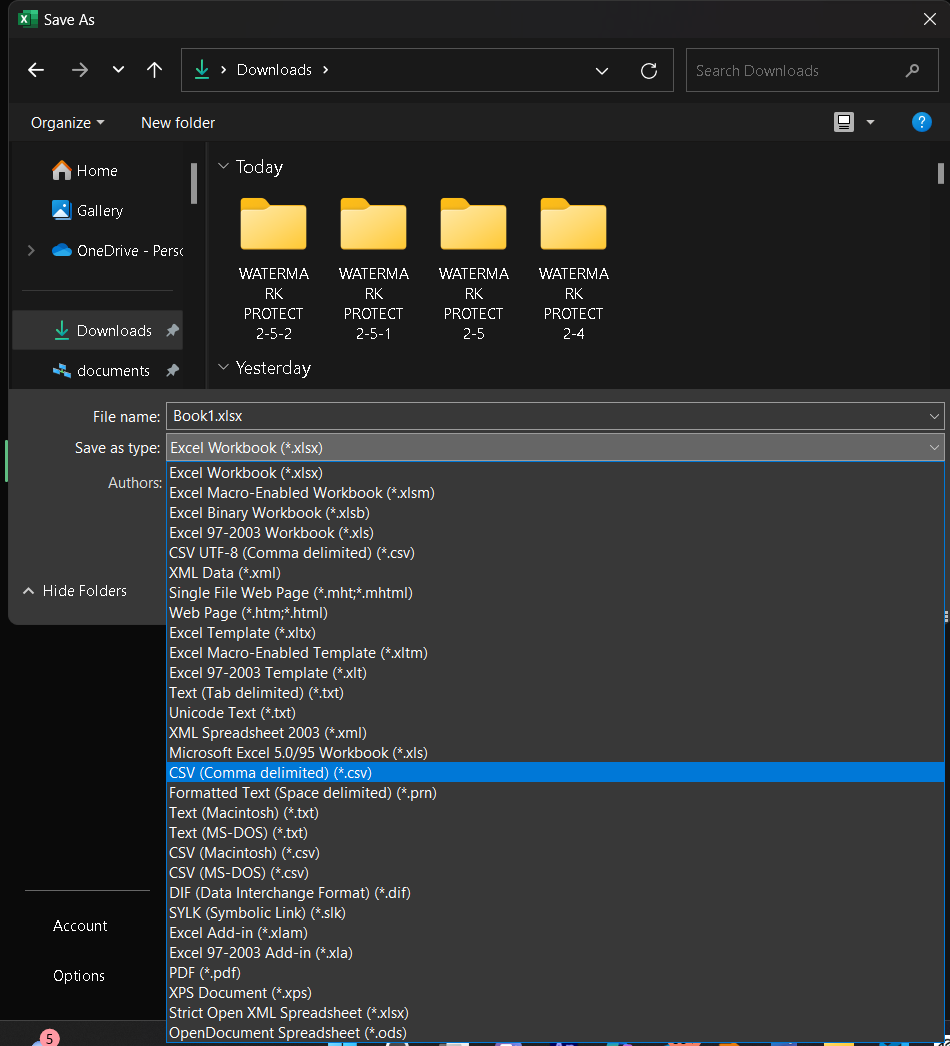Open the Help question mark icon

pyautogui.click(x=921, y=122)
